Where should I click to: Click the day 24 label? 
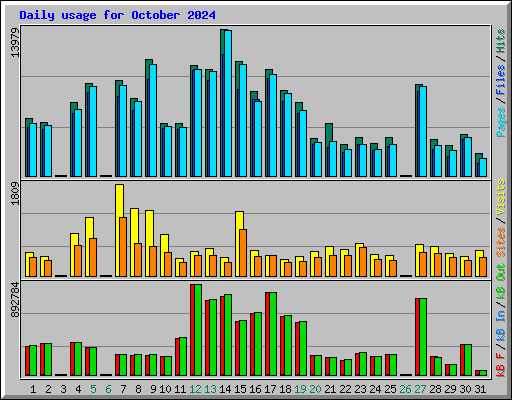(375, 389)
